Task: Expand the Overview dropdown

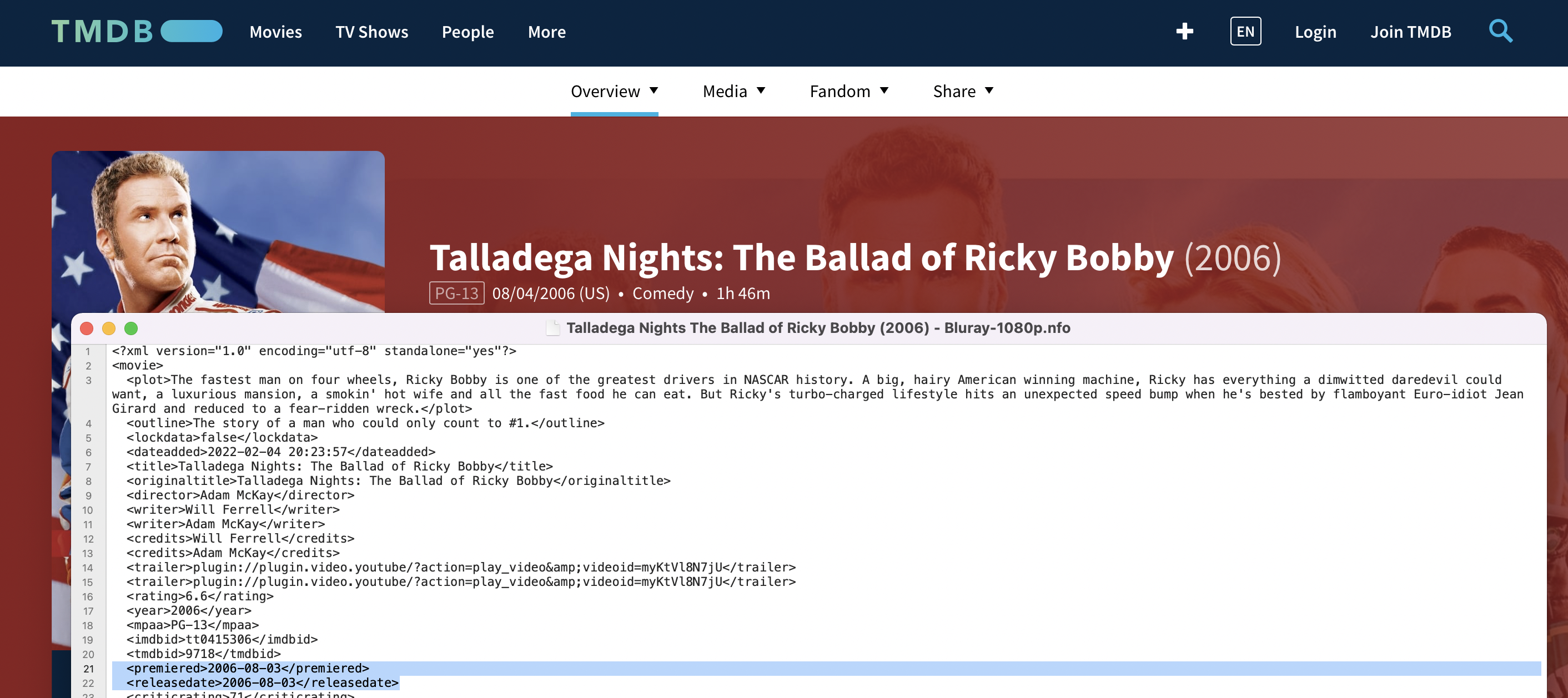Action: [x=614, y=91]
